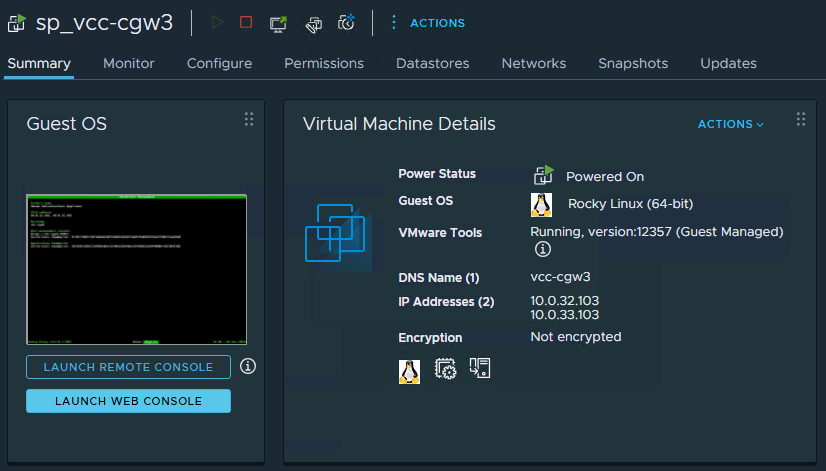Click LAUNCH REMOTE CONSOLE button
826x471 pixels.
pyautogui.click(x=129, y=367)
